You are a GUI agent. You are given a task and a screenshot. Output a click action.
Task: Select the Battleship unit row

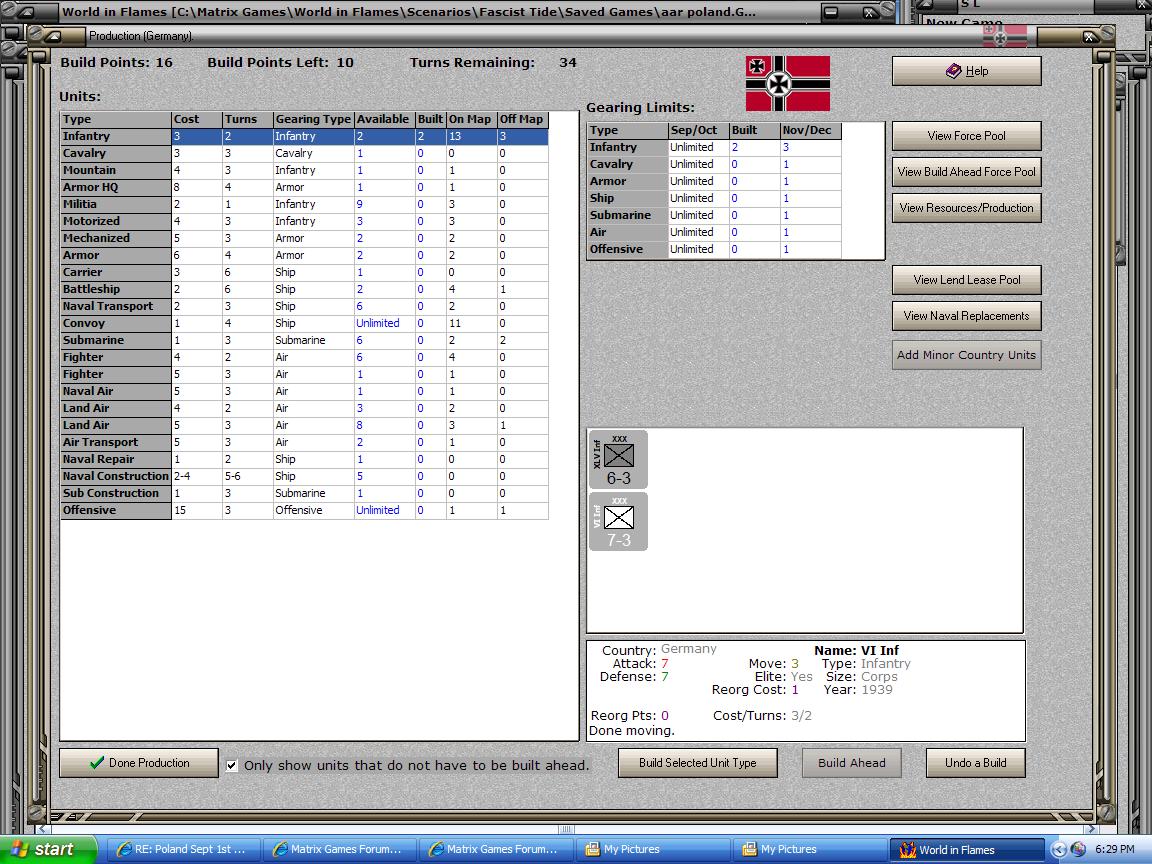tap(304, 289)
